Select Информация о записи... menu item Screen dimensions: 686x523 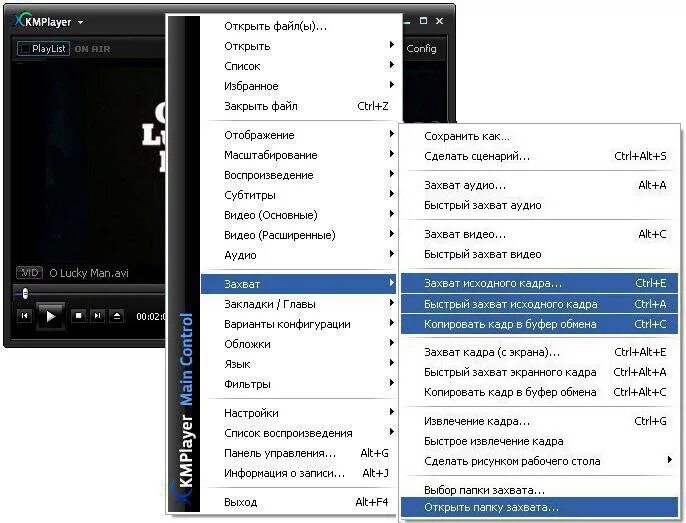click(x=299, y=473)
